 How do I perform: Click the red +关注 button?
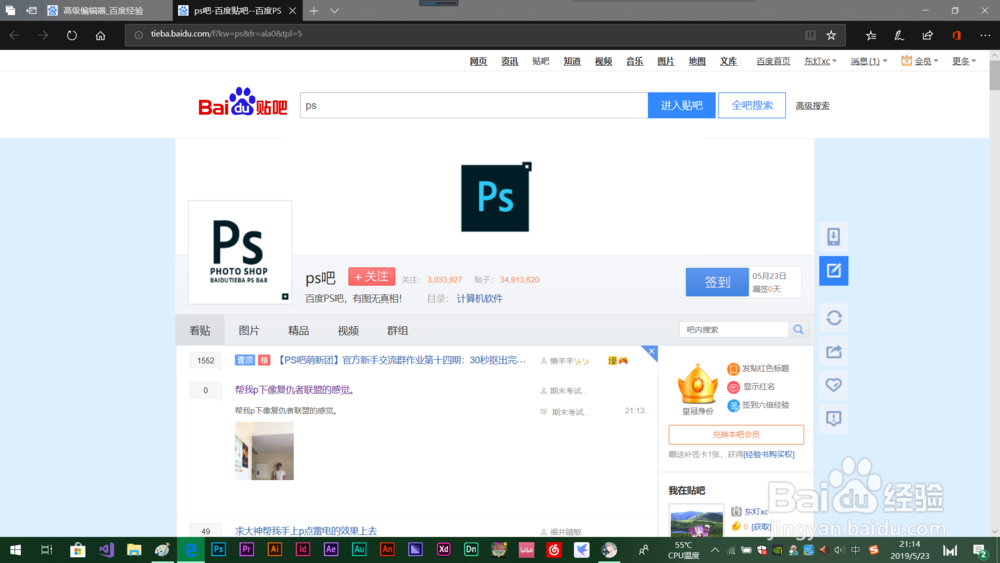click(x=372, y=277)
